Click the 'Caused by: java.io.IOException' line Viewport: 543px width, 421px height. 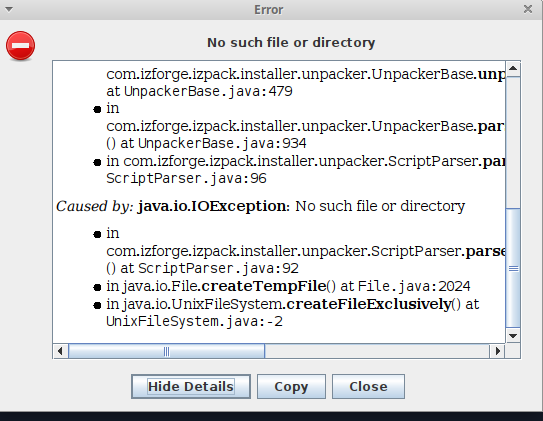pyautogui.click(x=260, y=206)
